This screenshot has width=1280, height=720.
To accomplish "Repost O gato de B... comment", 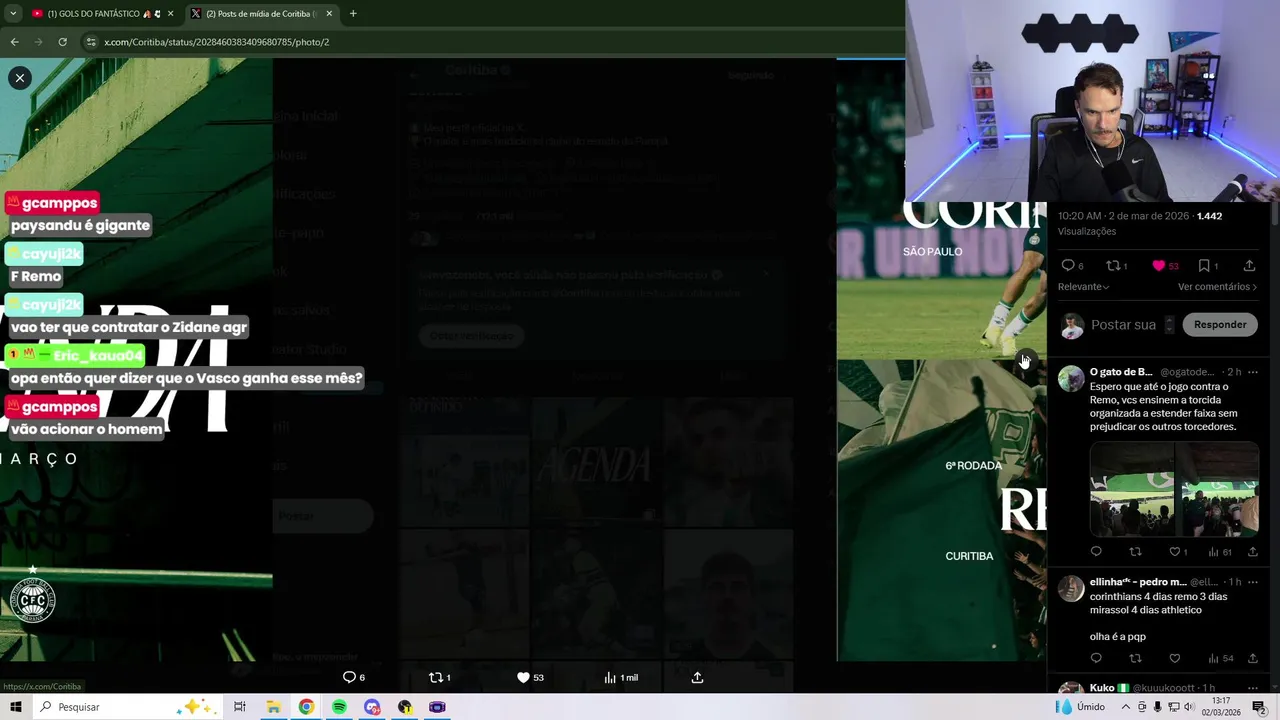I will 1135,551.
